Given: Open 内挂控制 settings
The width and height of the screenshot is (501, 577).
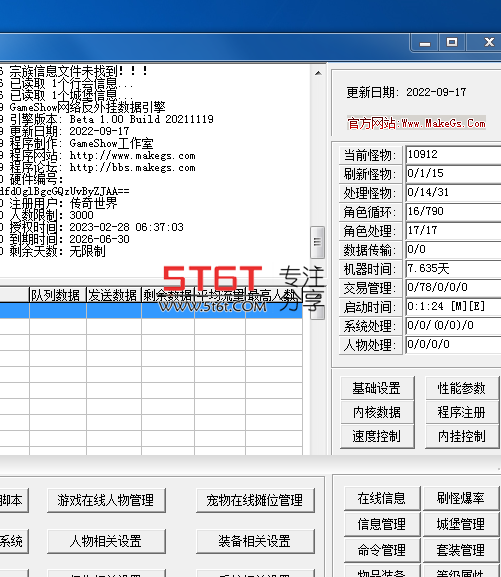Looking at the screenshot, I should 462,436.
